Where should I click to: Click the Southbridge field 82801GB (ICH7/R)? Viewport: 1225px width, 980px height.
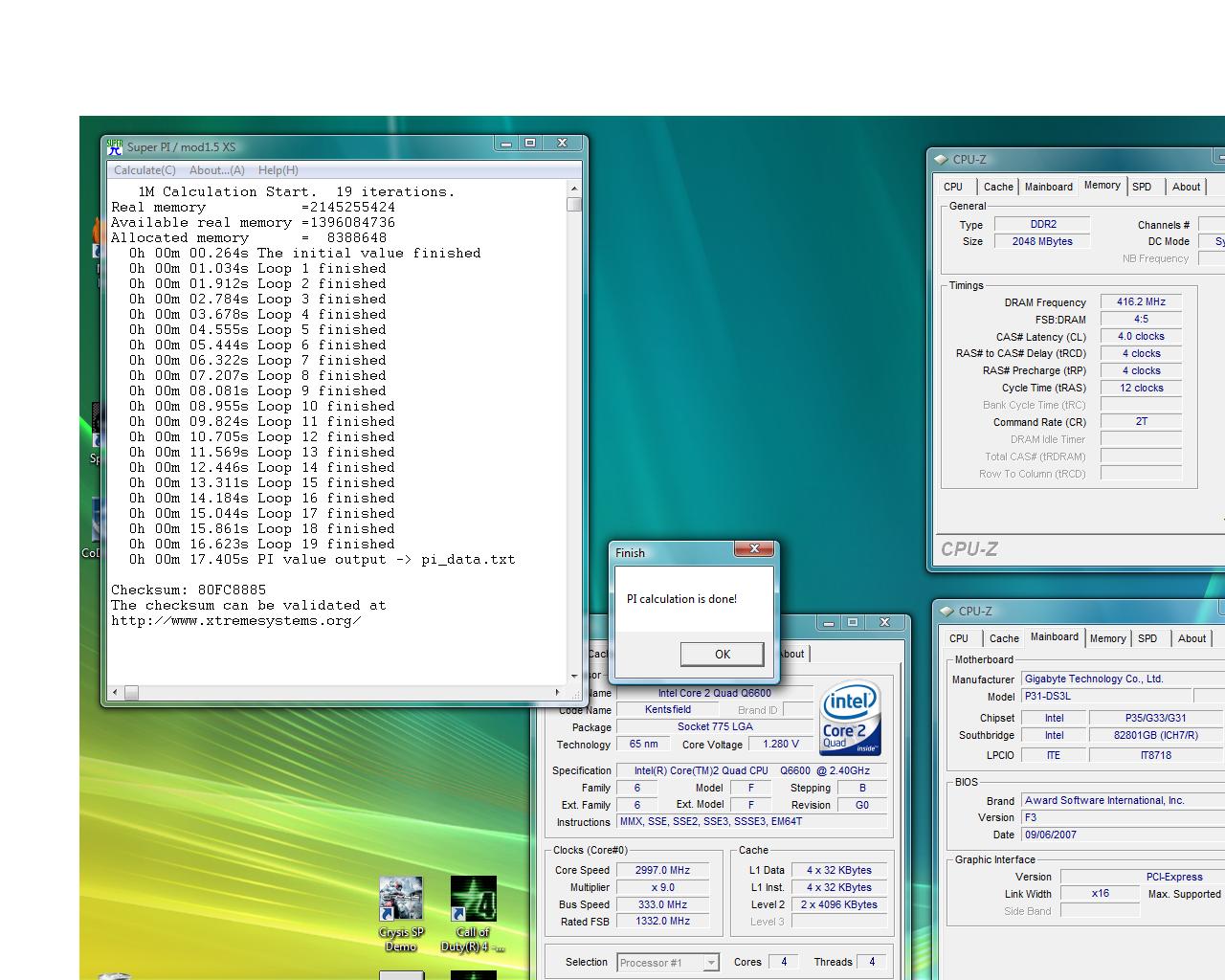(1156, 735)
